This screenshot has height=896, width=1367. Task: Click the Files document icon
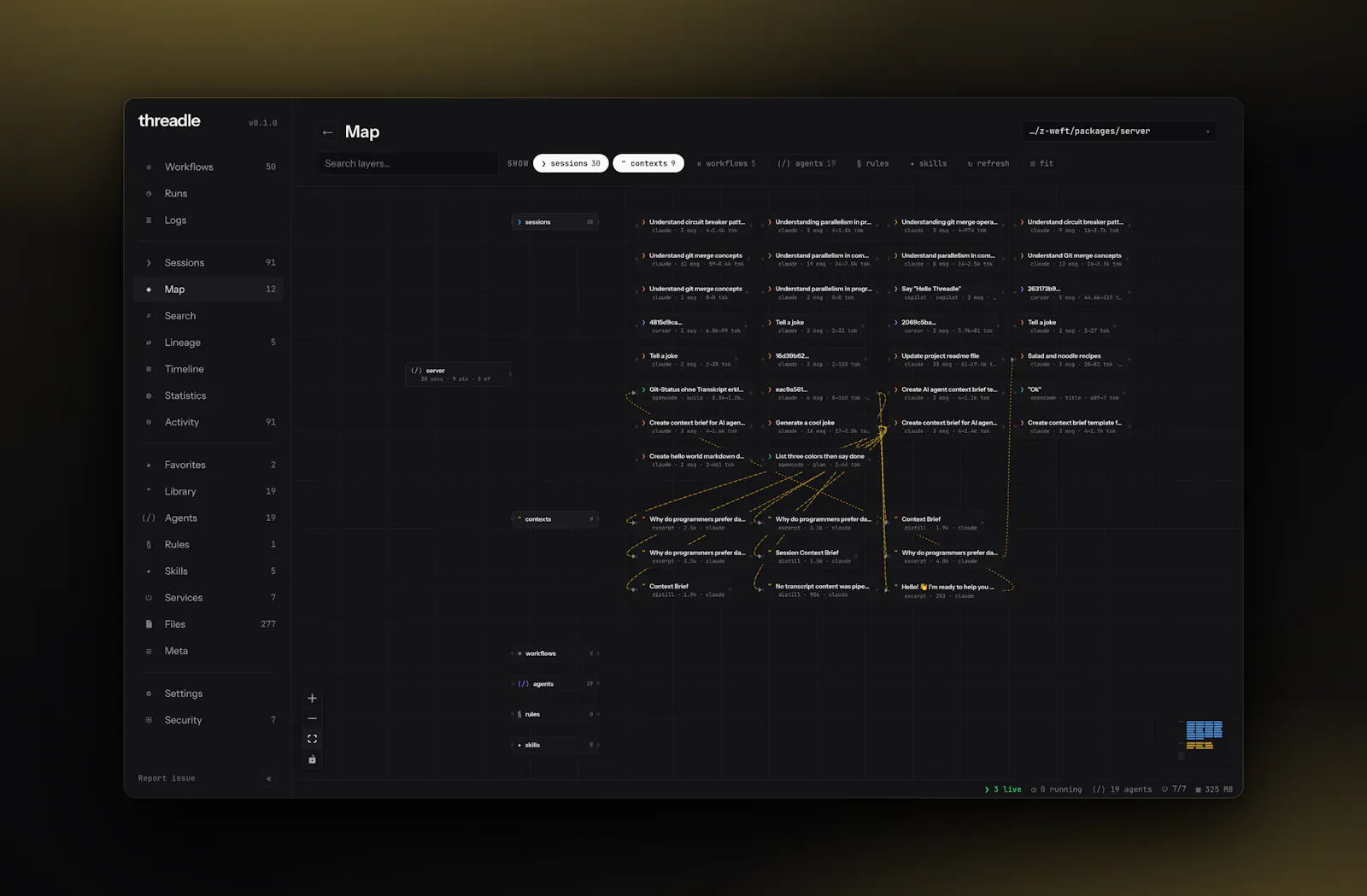[149, 624]
